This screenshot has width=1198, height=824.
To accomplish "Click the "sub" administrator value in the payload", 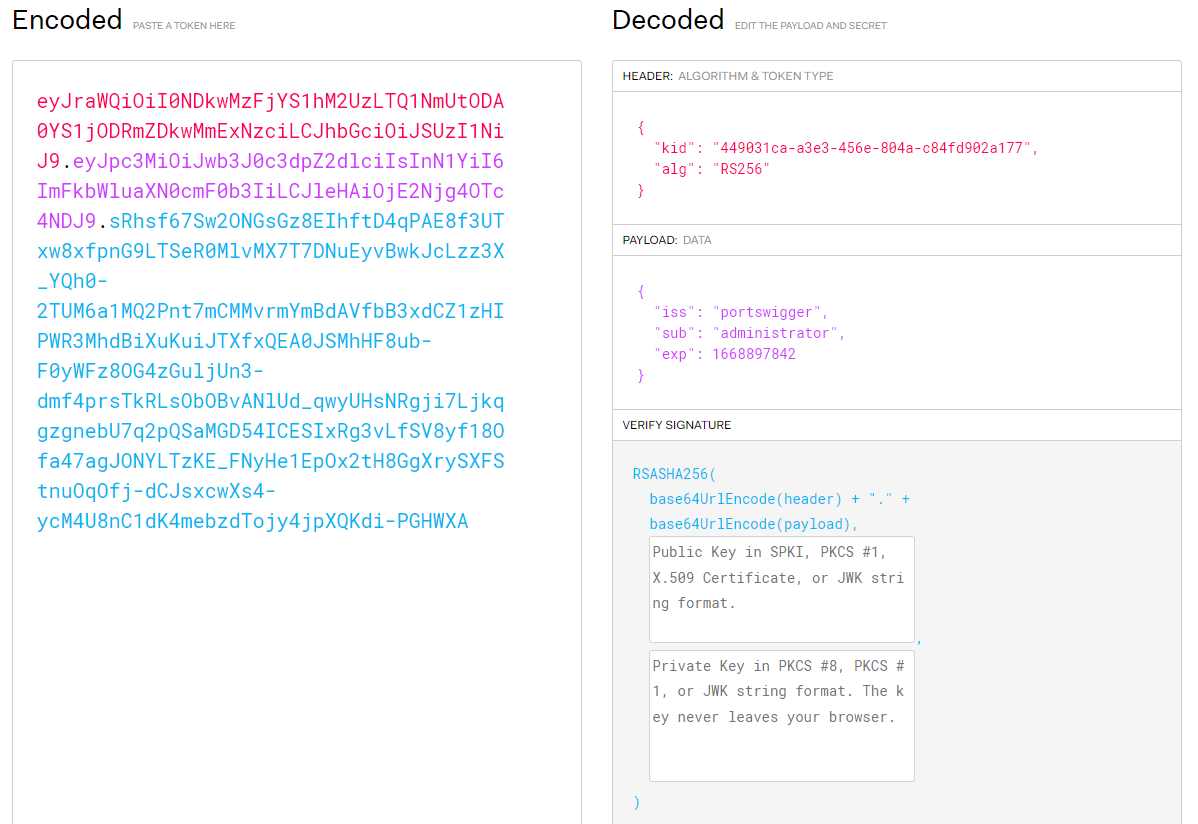I will point(778,333).
